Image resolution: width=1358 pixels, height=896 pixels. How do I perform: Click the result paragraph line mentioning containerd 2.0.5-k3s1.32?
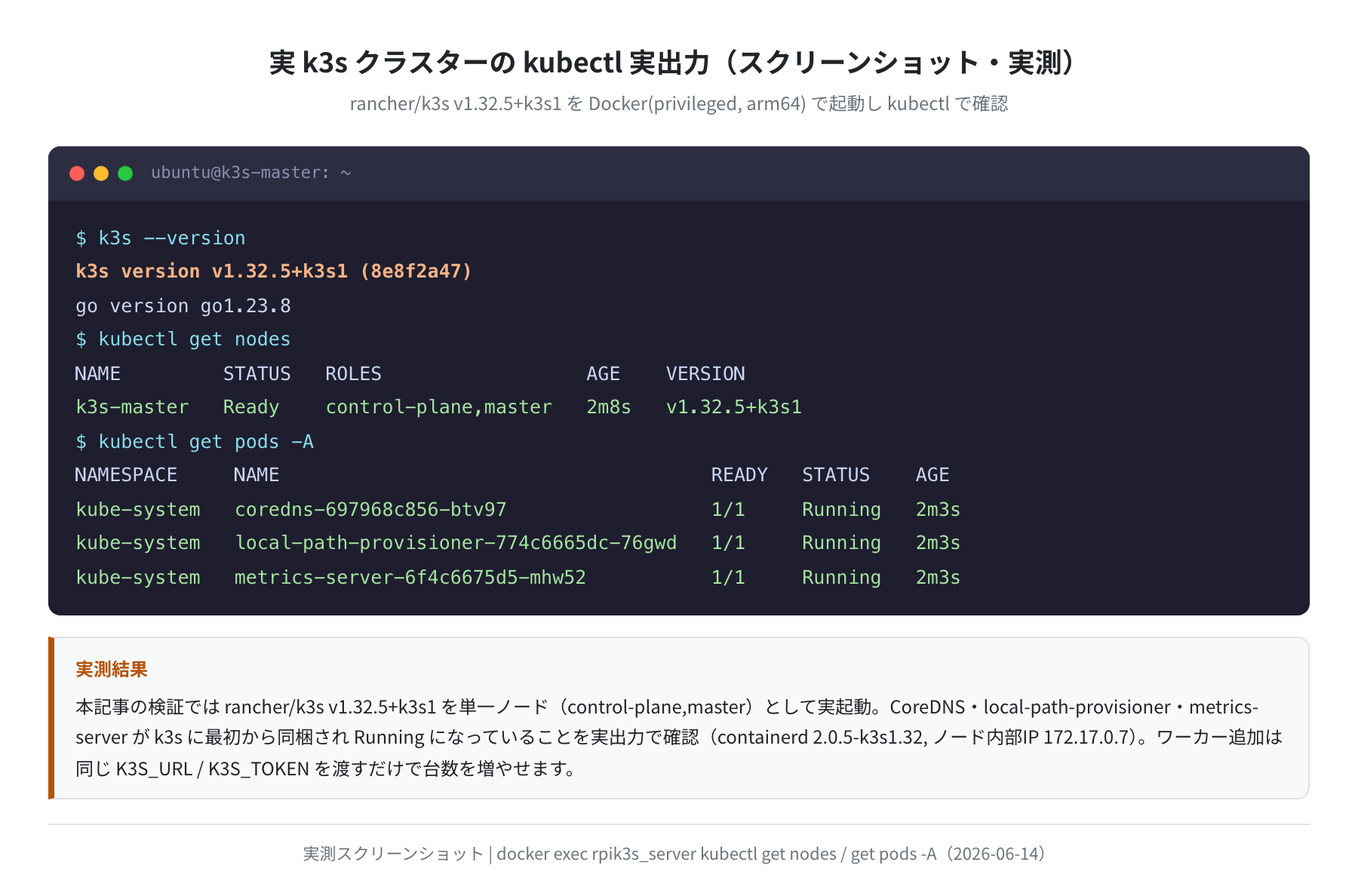coord(678,737)
